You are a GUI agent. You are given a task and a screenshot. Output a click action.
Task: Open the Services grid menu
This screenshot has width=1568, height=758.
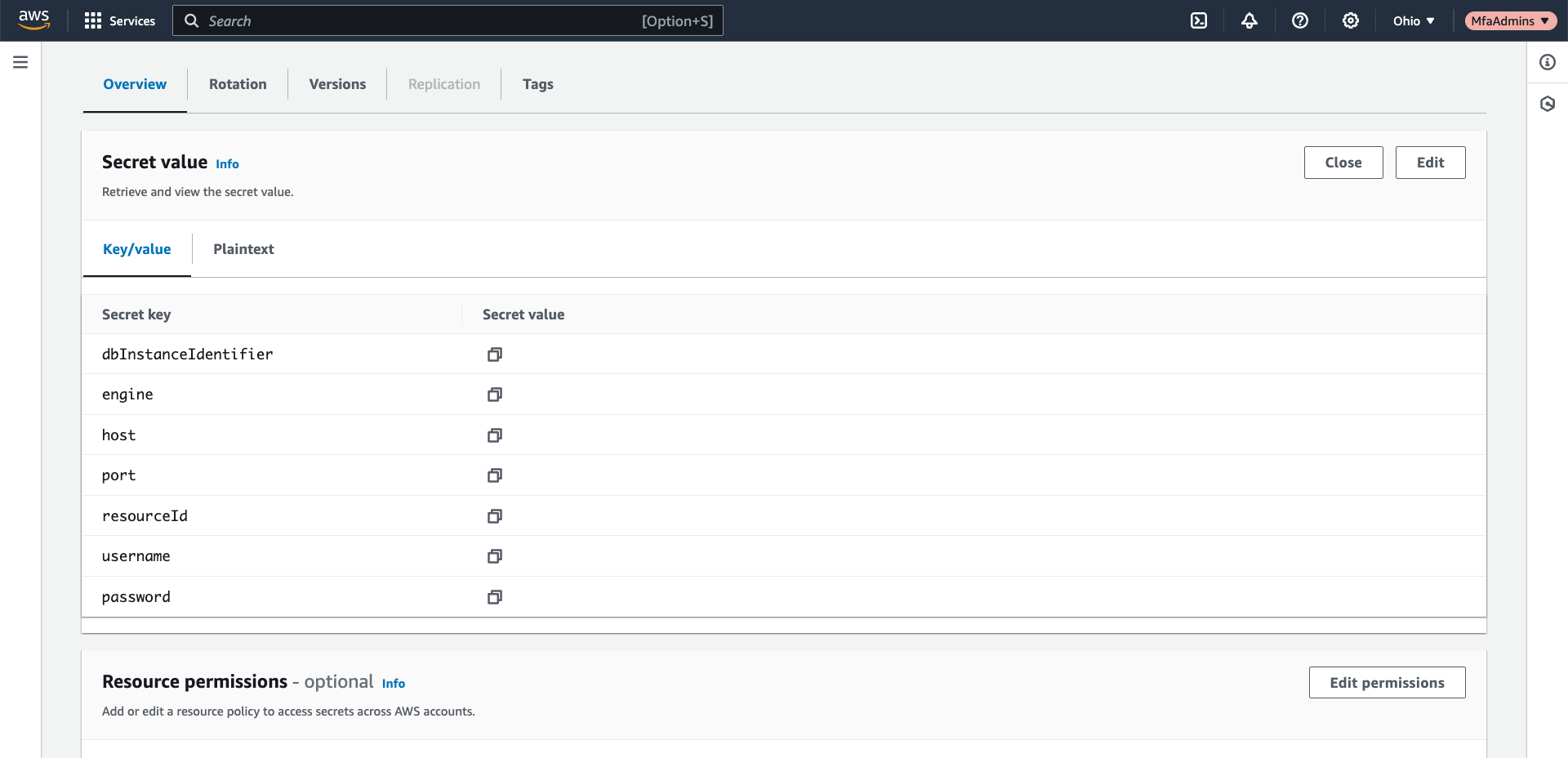click(93, 20)
